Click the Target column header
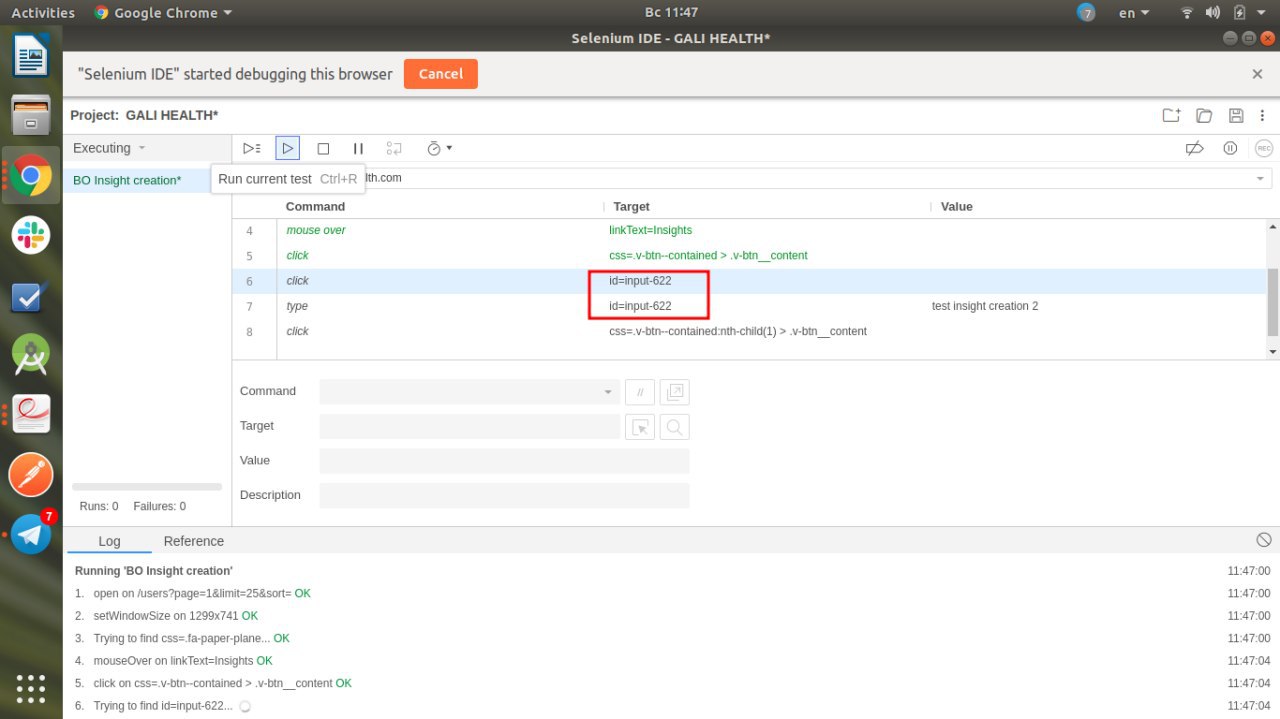This screenshot has height=719, width=1280. coord(631,206)
